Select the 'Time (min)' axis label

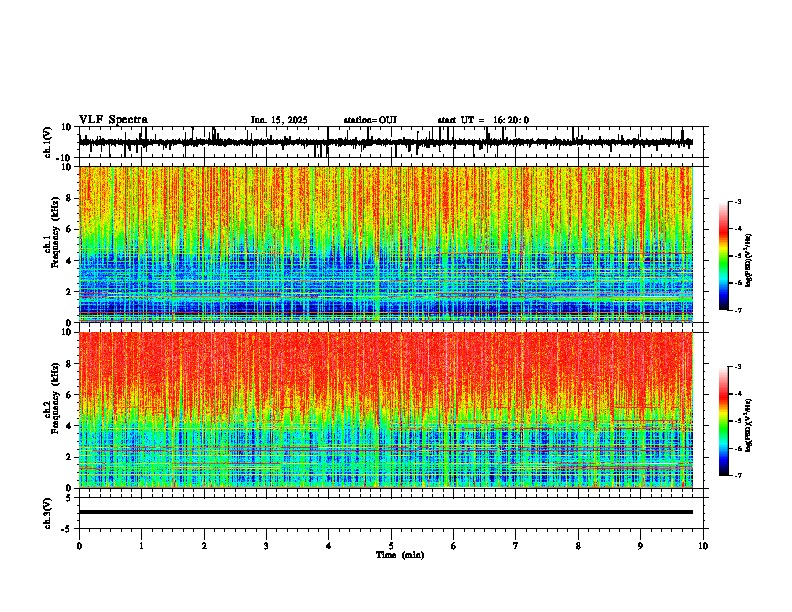pyautogui.click(x=400, y=555)
